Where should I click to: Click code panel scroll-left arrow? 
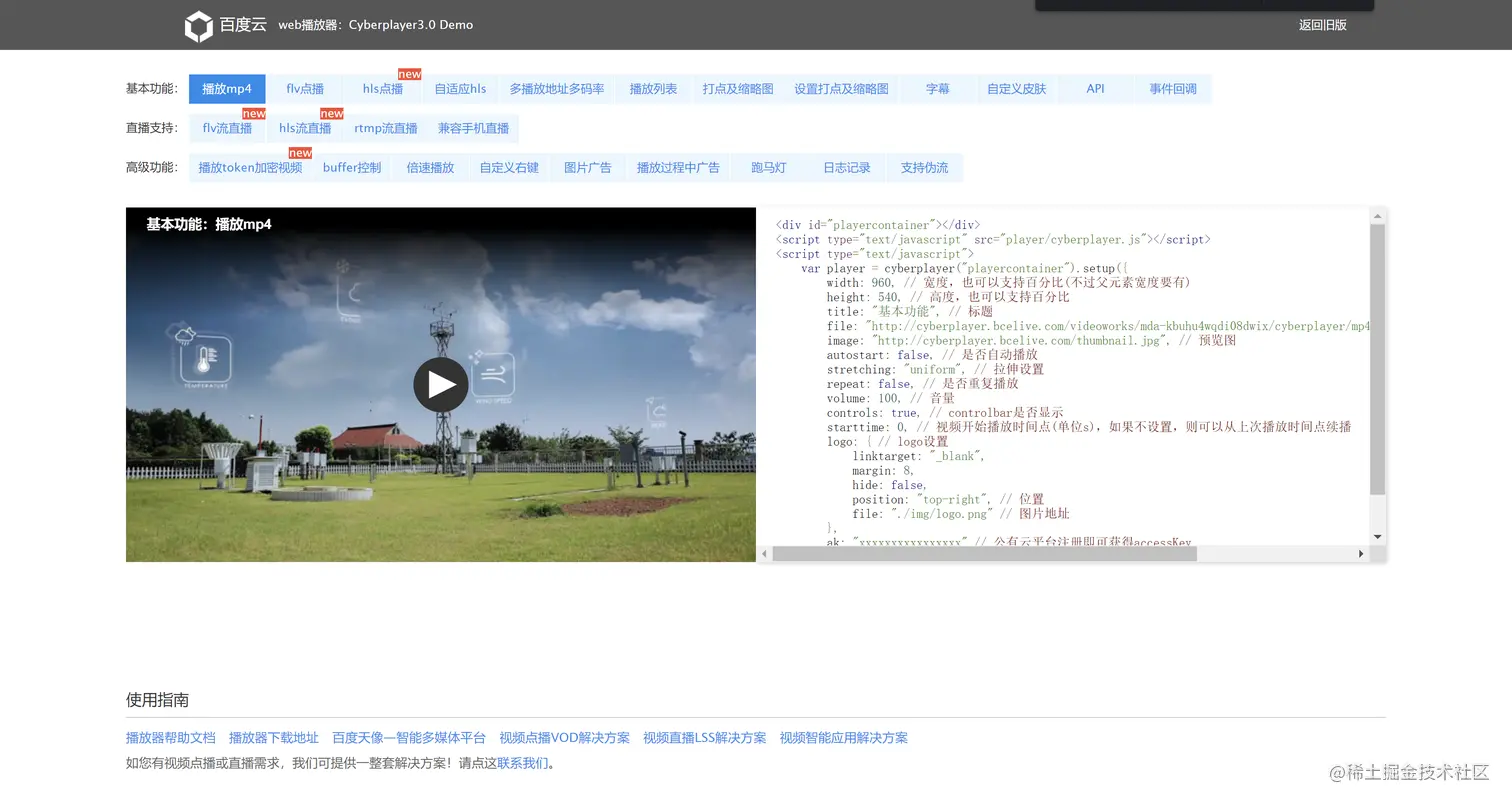765,554
